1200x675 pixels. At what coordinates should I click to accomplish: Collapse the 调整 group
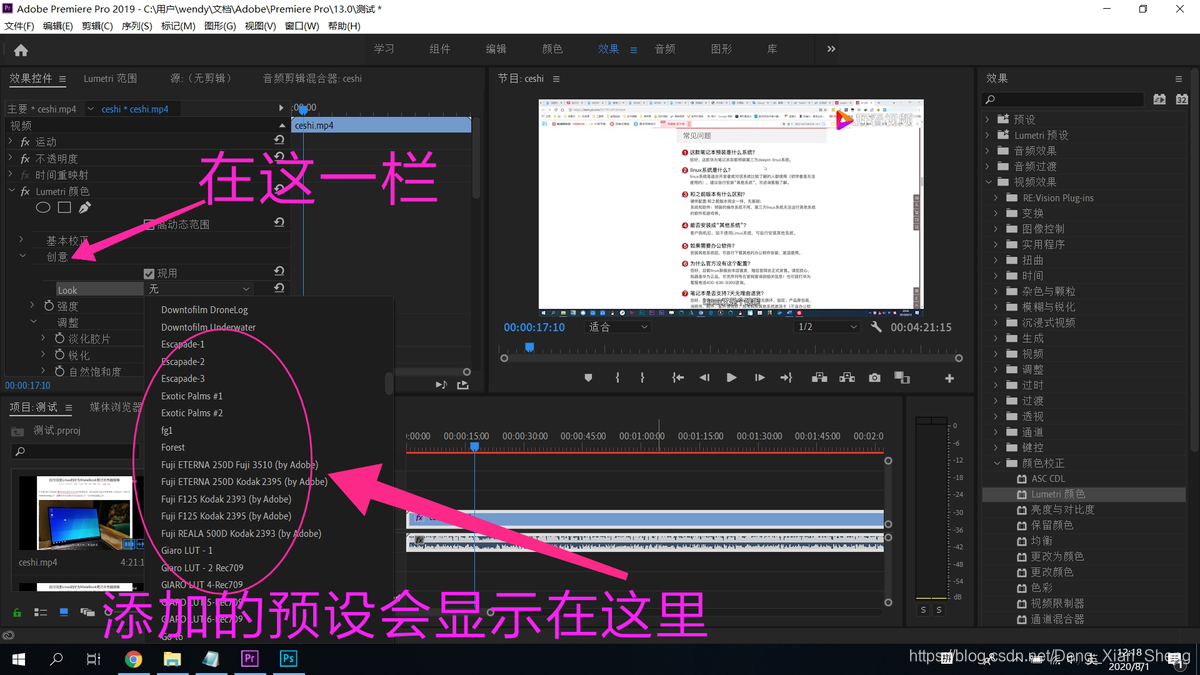[x=34, y=322]
